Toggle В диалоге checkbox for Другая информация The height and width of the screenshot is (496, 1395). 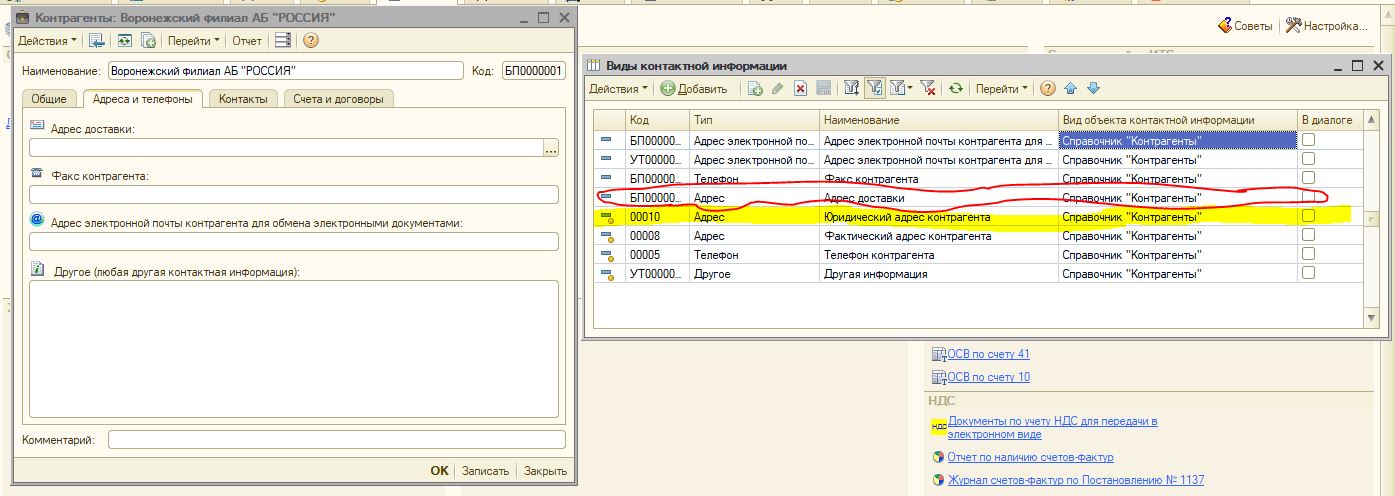pos(1308,273)
